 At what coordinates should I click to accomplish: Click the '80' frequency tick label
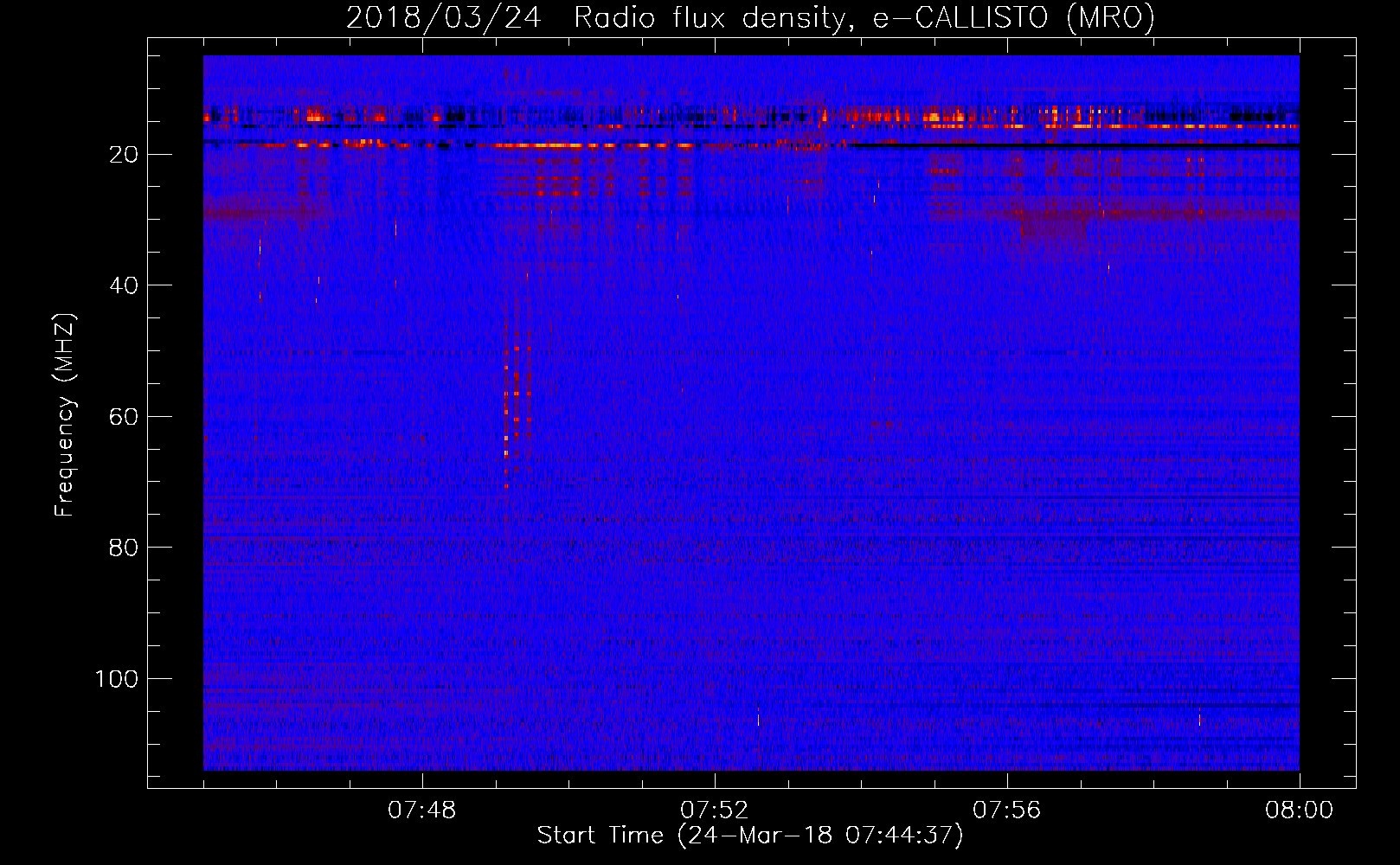coord(125,548)
